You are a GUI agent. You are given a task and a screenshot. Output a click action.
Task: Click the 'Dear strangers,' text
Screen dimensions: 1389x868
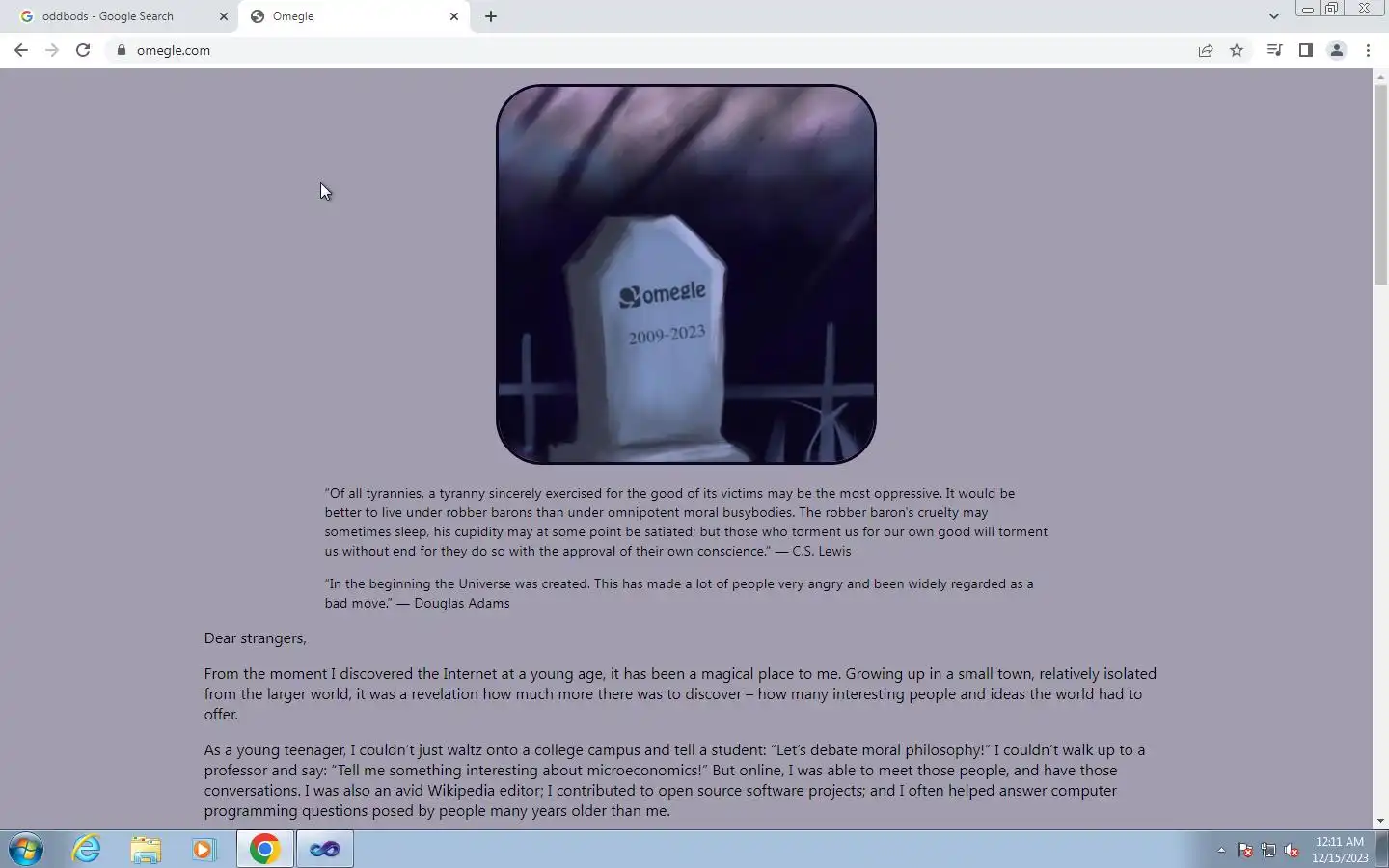(255, 638)
